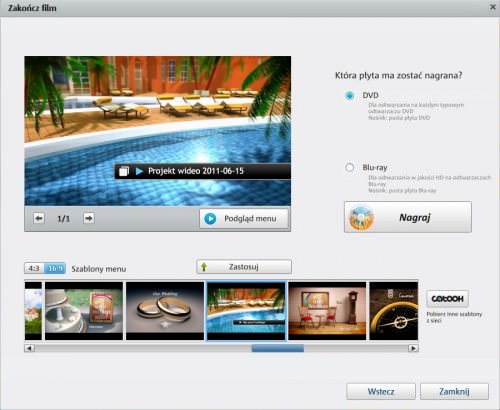Switch menu templates to 16:9 ratio
The image size is (500, 410).
click(x=55, y=268)
